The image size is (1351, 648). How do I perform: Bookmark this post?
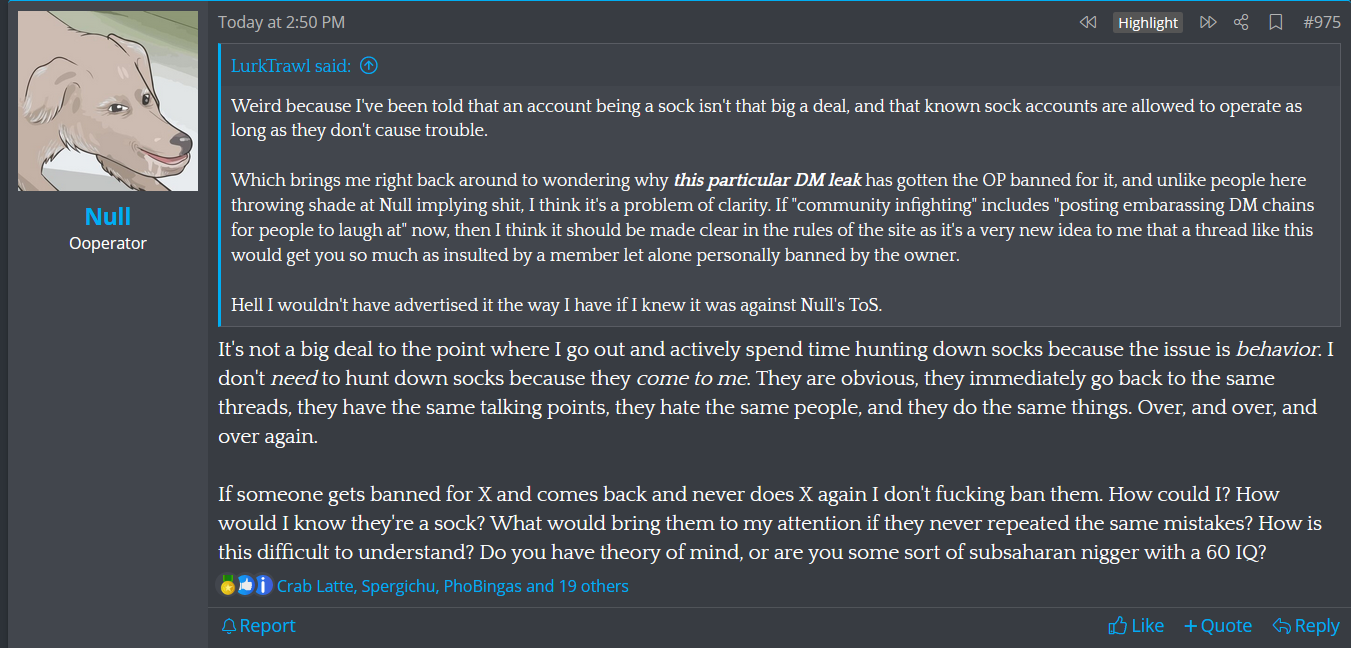1276,22
